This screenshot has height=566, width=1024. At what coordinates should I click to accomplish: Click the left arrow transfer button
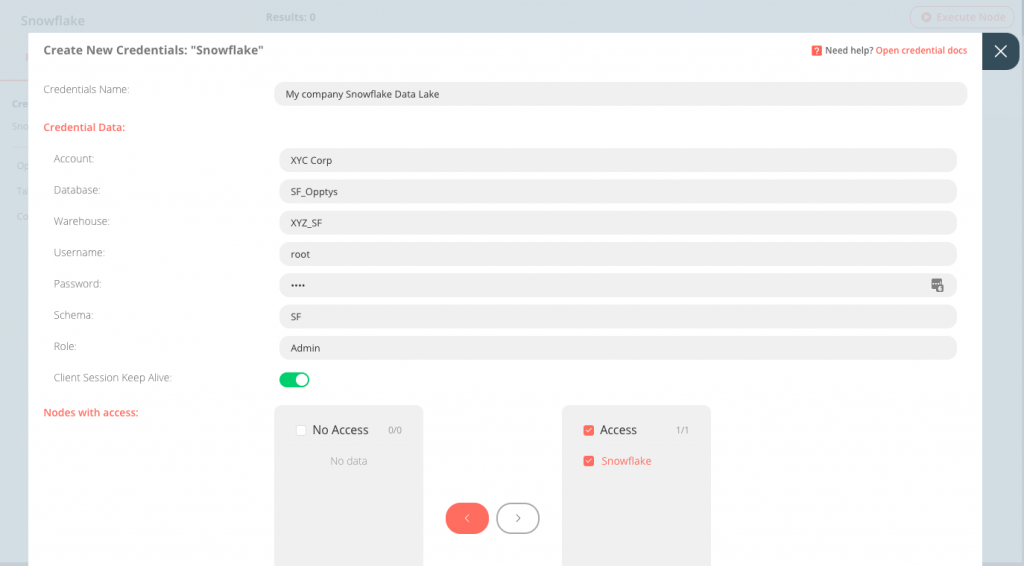(467, 518)
